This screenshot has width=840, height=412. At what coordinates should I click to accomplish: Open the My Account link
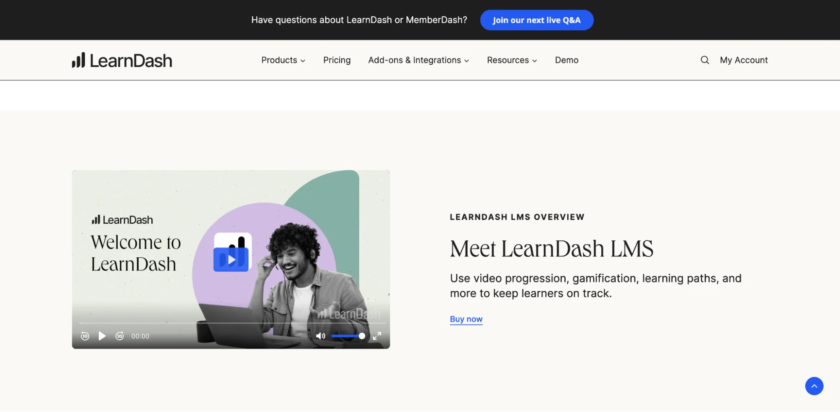tap(743, 60)
